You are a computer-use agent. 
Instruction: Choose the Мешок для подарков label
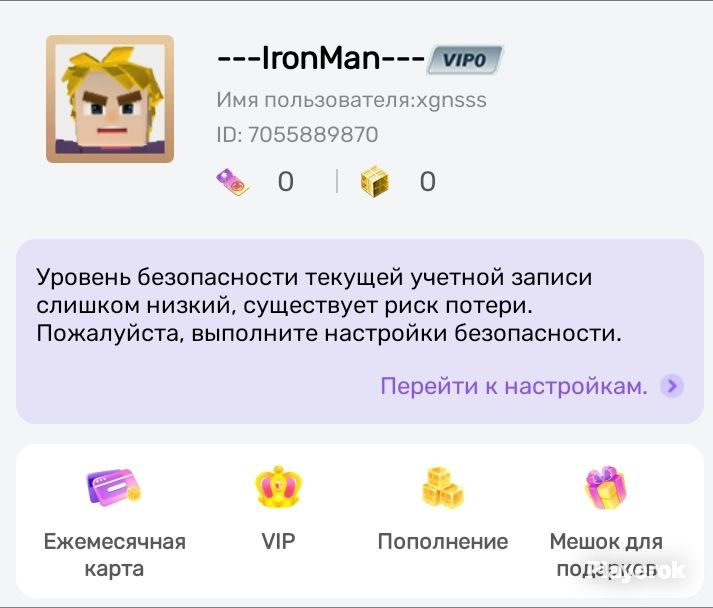pos(606,555)
